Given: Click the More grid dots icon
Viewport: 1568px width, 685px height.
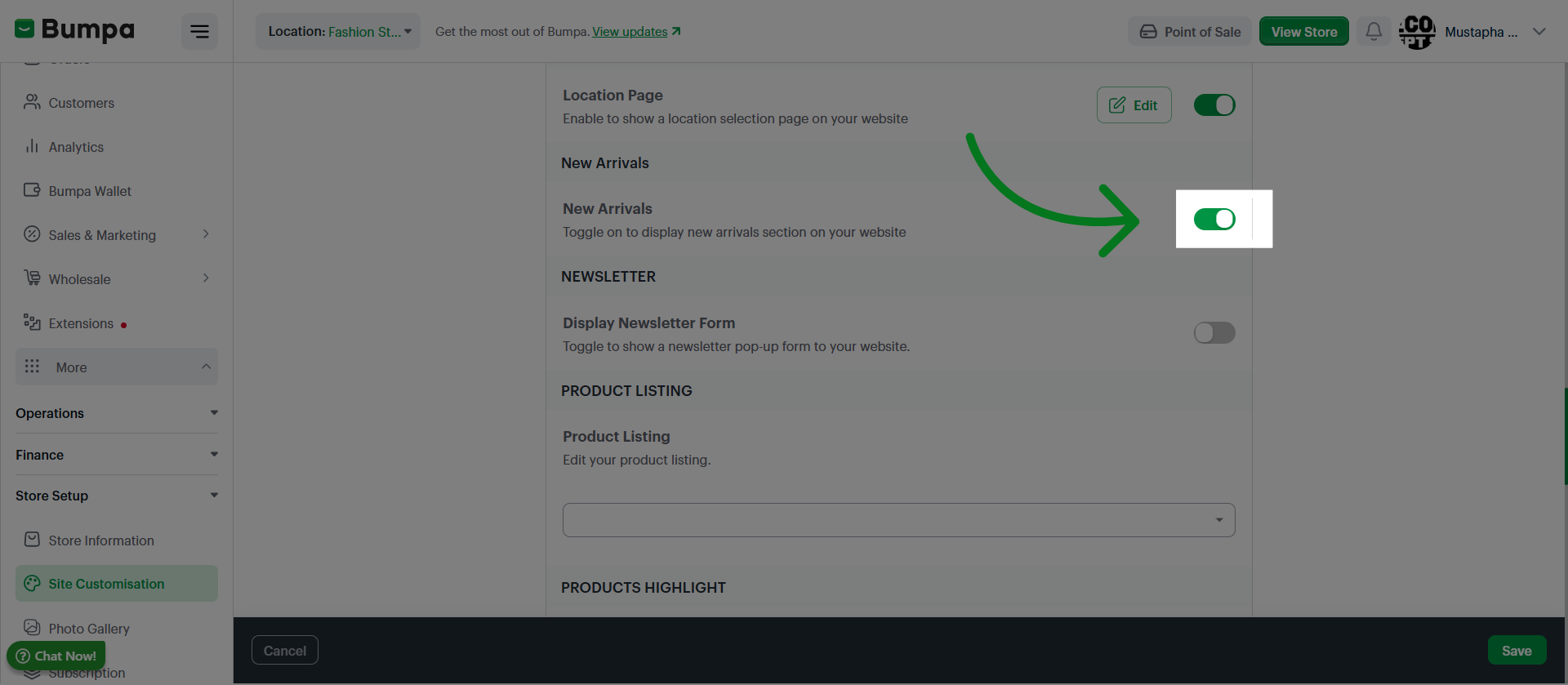Looking at the screenshot, I should tap(32, 367).
